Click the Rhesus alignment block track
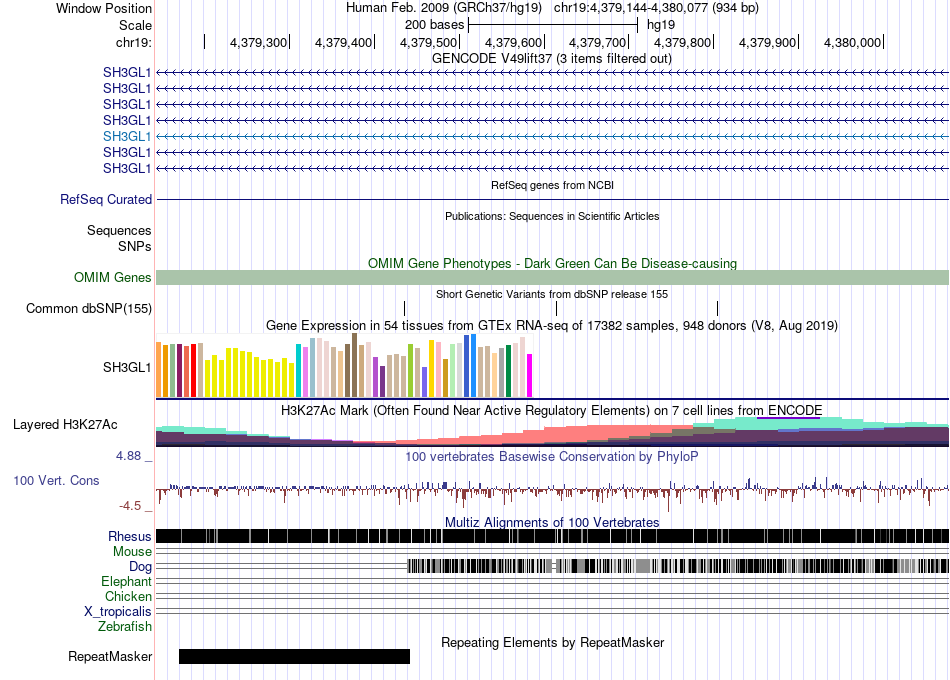The height and width of the screenshot is (680, 950). pyautogui.click(x=552, y=536)
